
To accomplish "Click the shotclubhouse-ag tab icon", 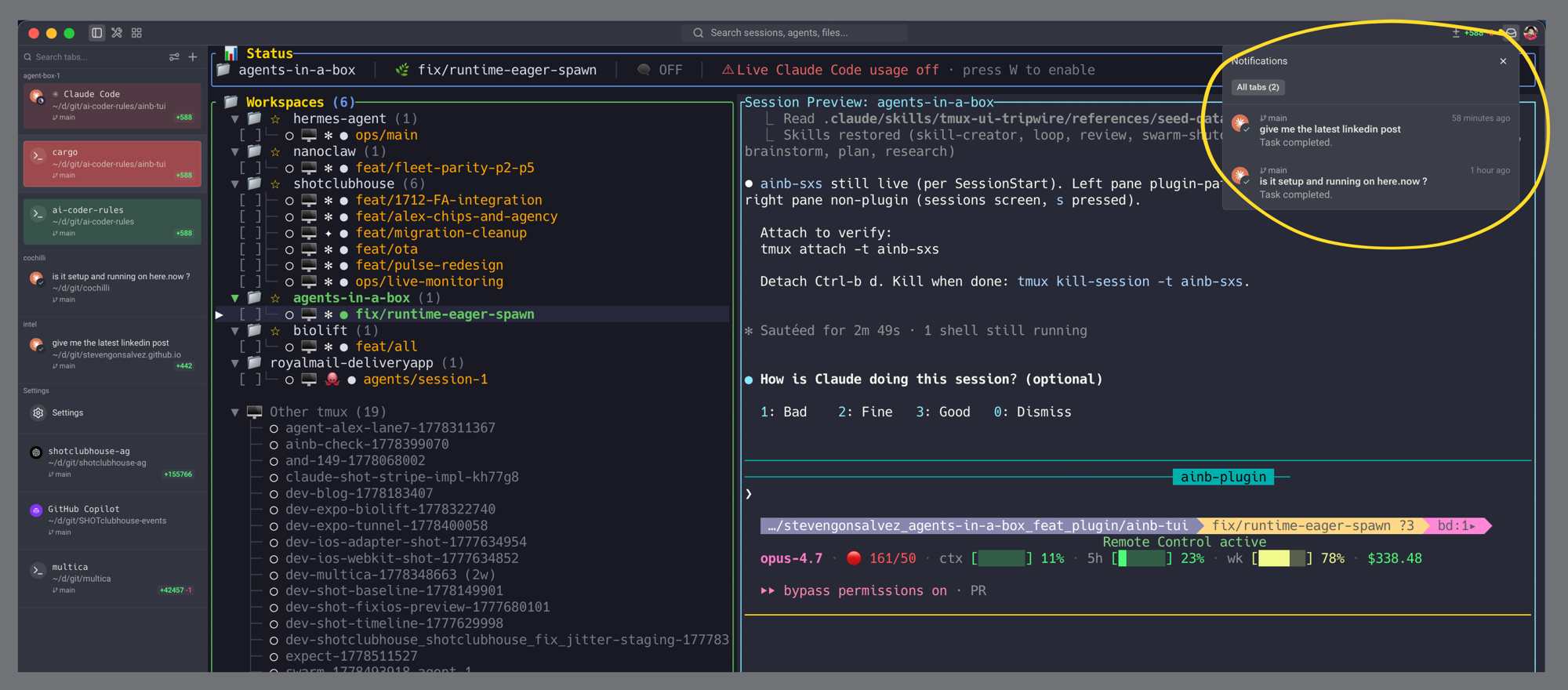I will click(x=36, y=452).
